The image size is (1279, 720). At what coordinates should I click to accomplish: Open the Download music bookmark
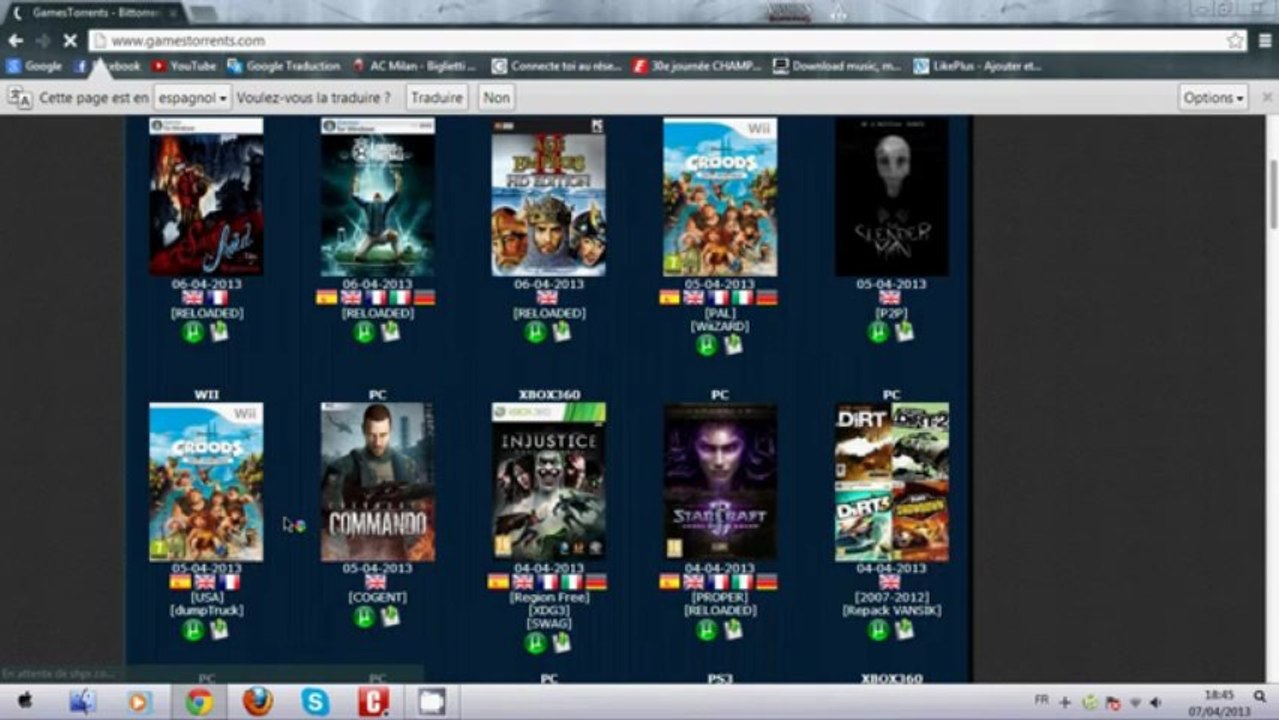838,66
